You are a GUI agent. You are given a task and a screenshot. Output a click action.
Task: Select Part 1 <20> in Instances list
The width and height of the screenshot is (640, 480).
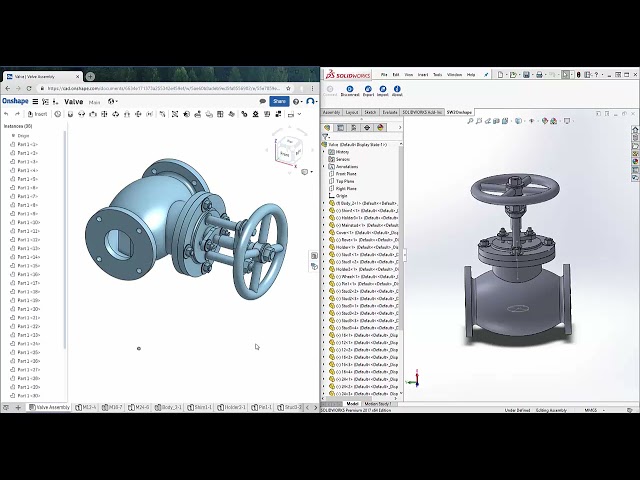click(29, 309)
